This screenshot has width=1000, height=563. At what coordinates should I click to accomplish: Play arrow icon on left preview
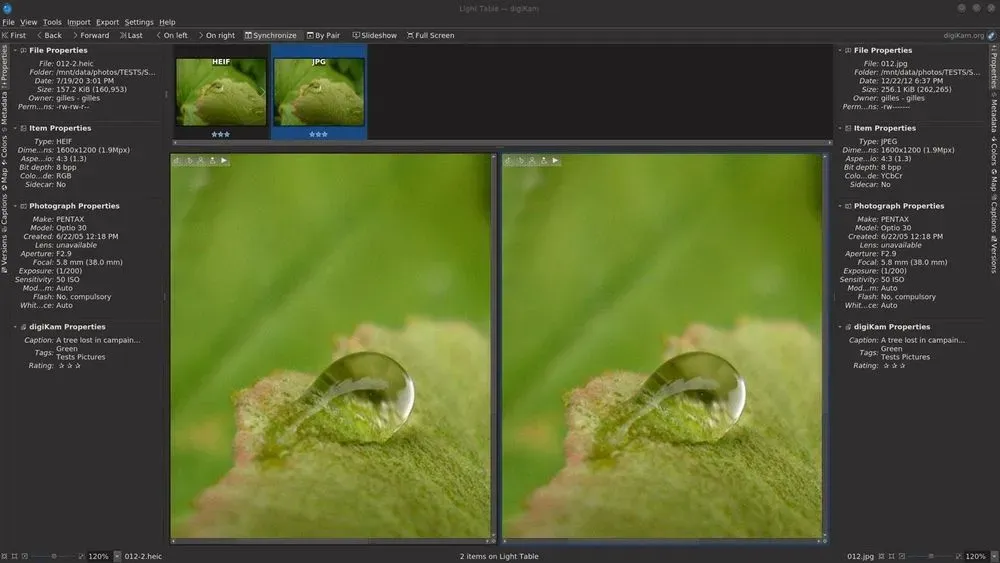click(224, 161)
